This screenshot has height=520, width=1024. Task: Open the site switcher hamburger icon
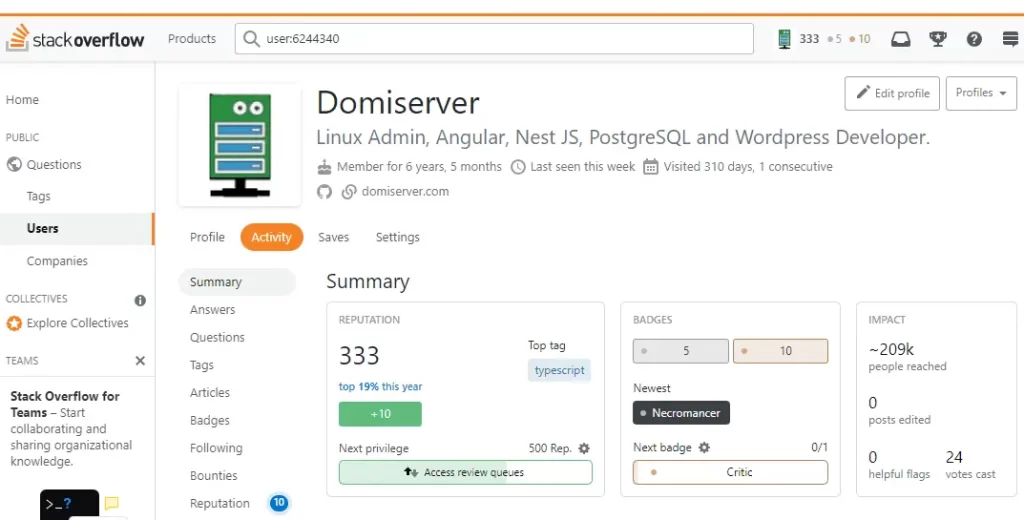[1007, 39]
